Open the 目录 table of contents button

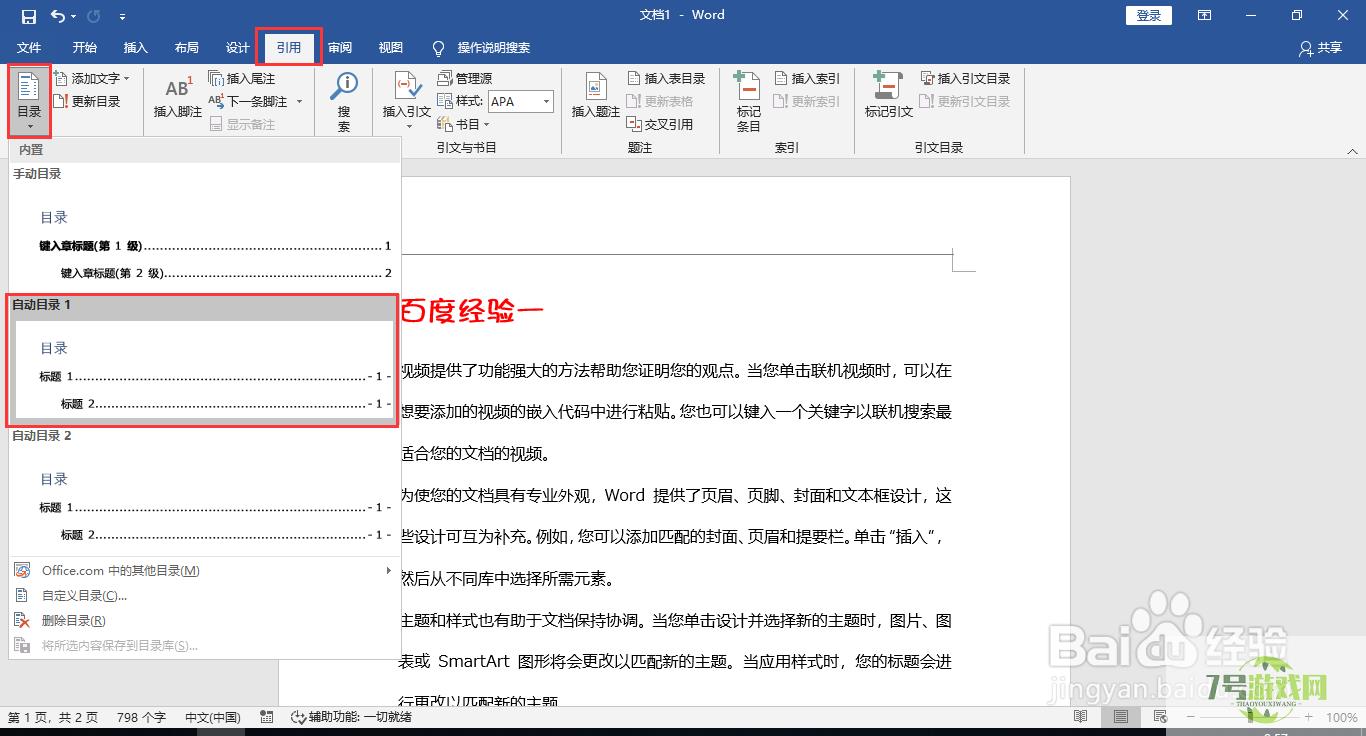pyautogui.click(x=29, y=100)
